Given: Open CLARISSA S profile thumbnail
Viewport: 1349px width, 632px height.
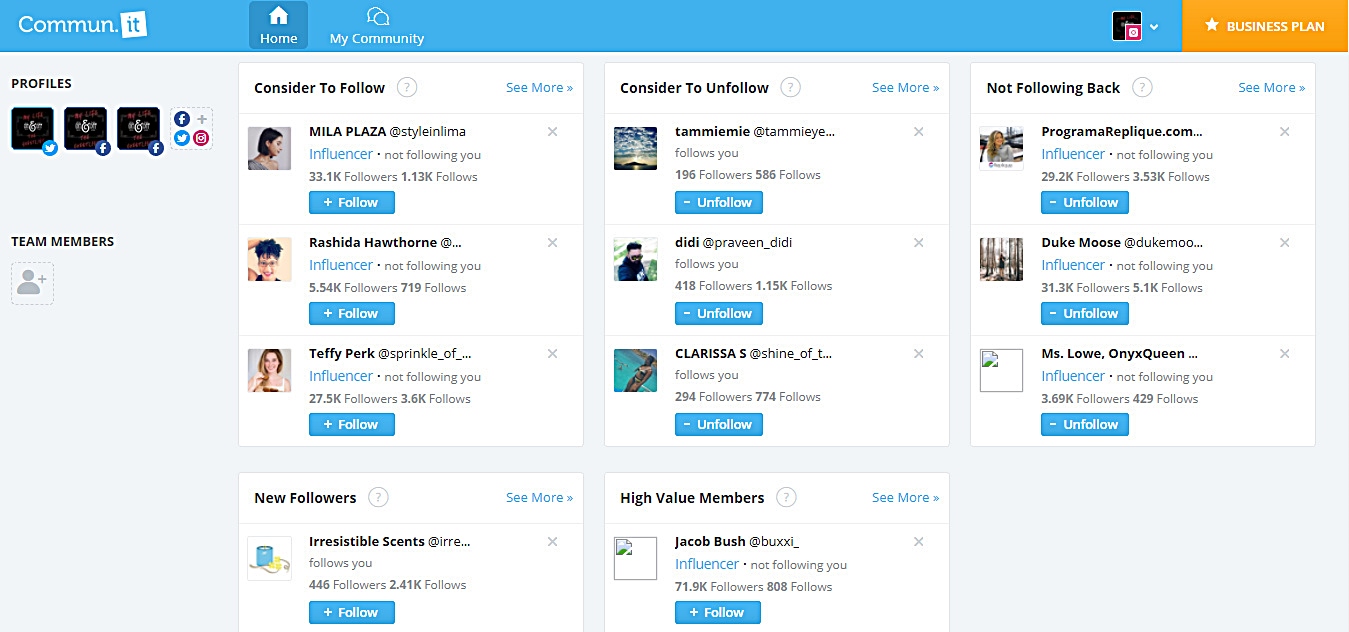Looking at the screenshot, I should pos(635,370).
